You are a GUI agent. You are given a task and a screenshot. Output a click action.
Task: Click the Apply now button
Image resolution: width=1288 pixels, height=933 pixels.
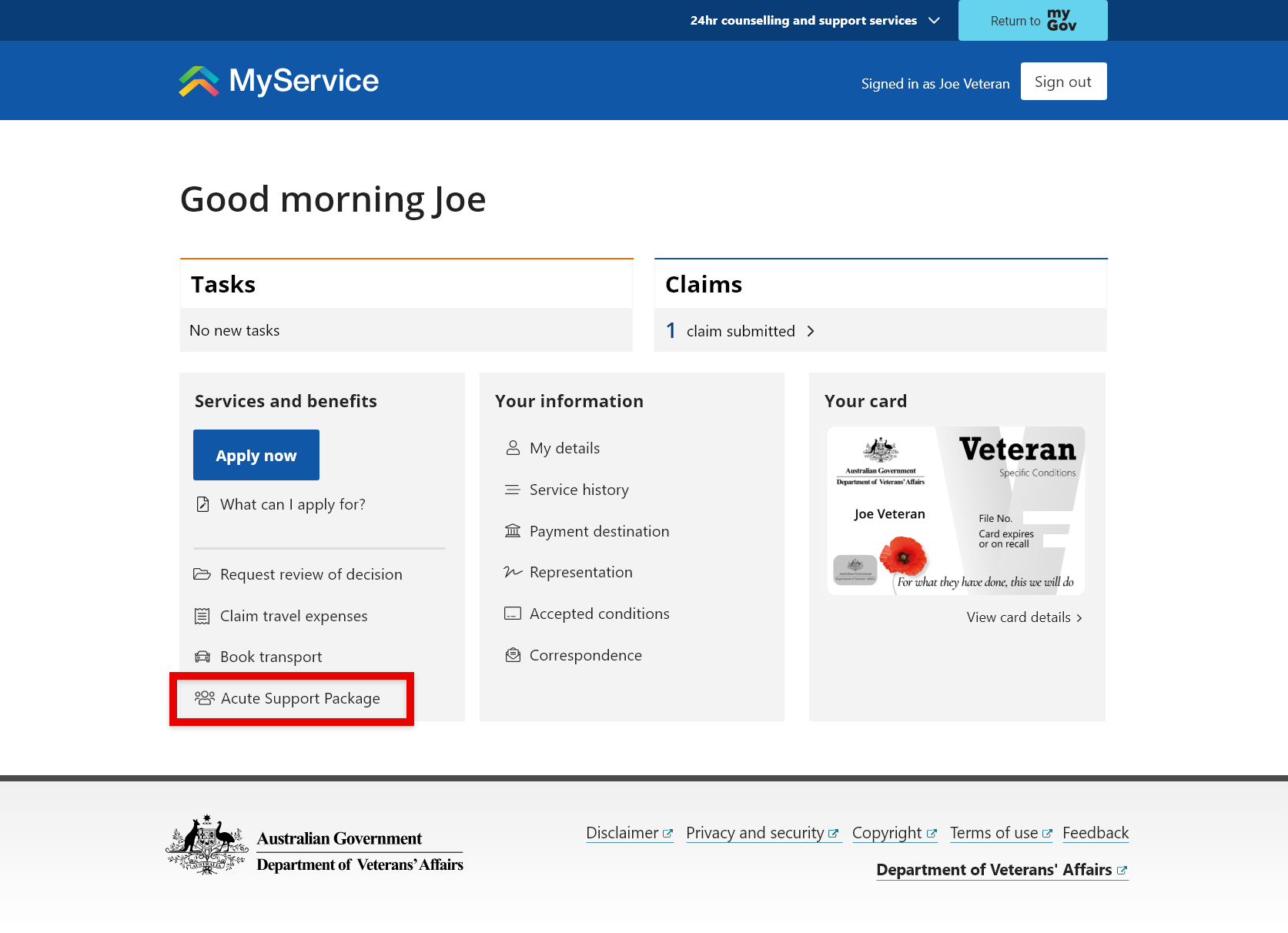tap(256, 455)
